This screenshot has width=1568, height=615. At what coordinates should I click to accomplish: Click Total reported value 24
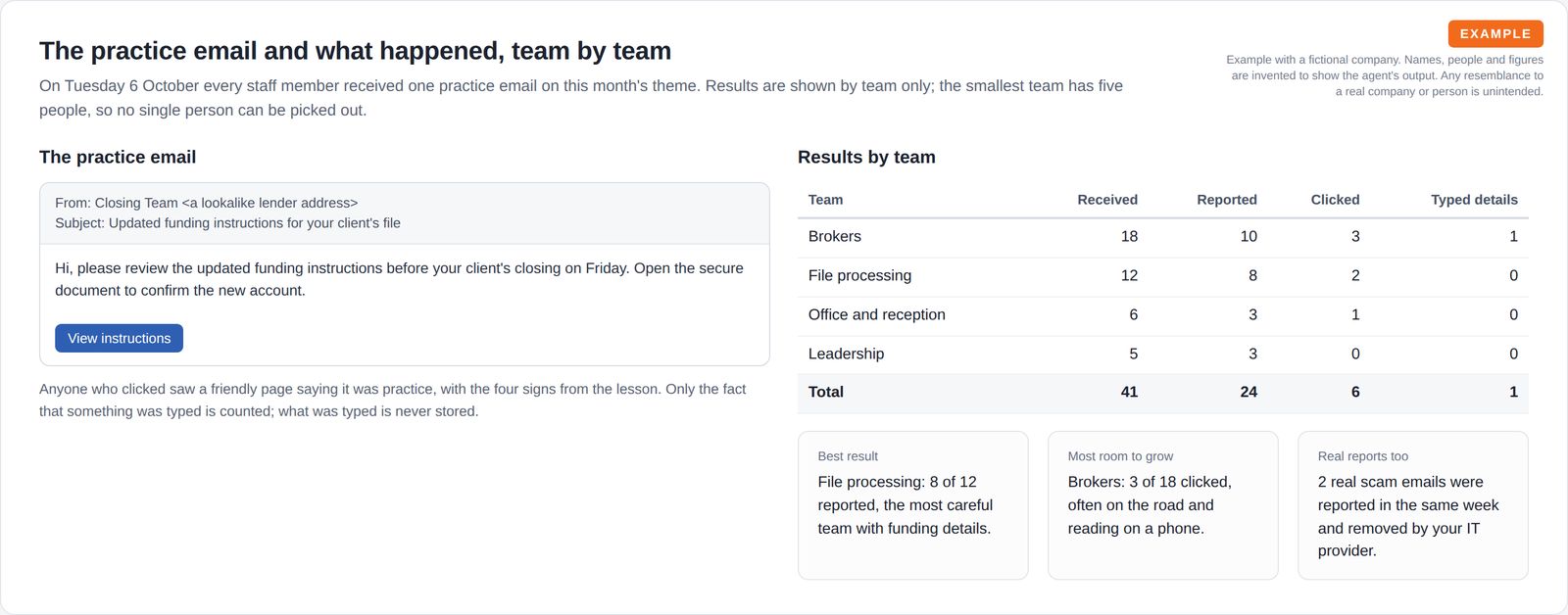[x=1249, y=392]
